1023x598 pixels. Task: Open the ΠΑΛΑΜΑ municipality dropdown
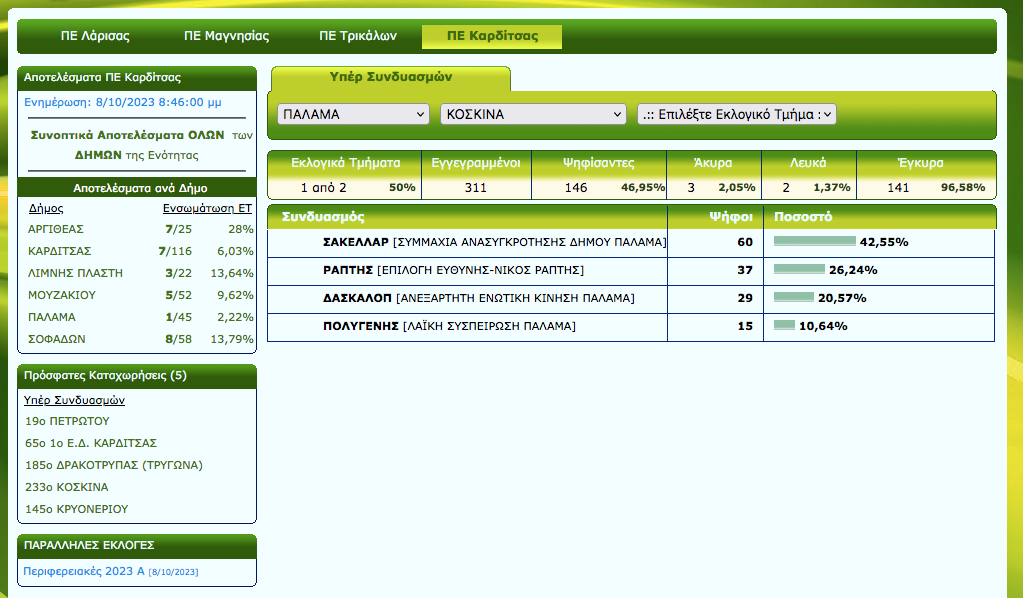(x=353, y=114)
